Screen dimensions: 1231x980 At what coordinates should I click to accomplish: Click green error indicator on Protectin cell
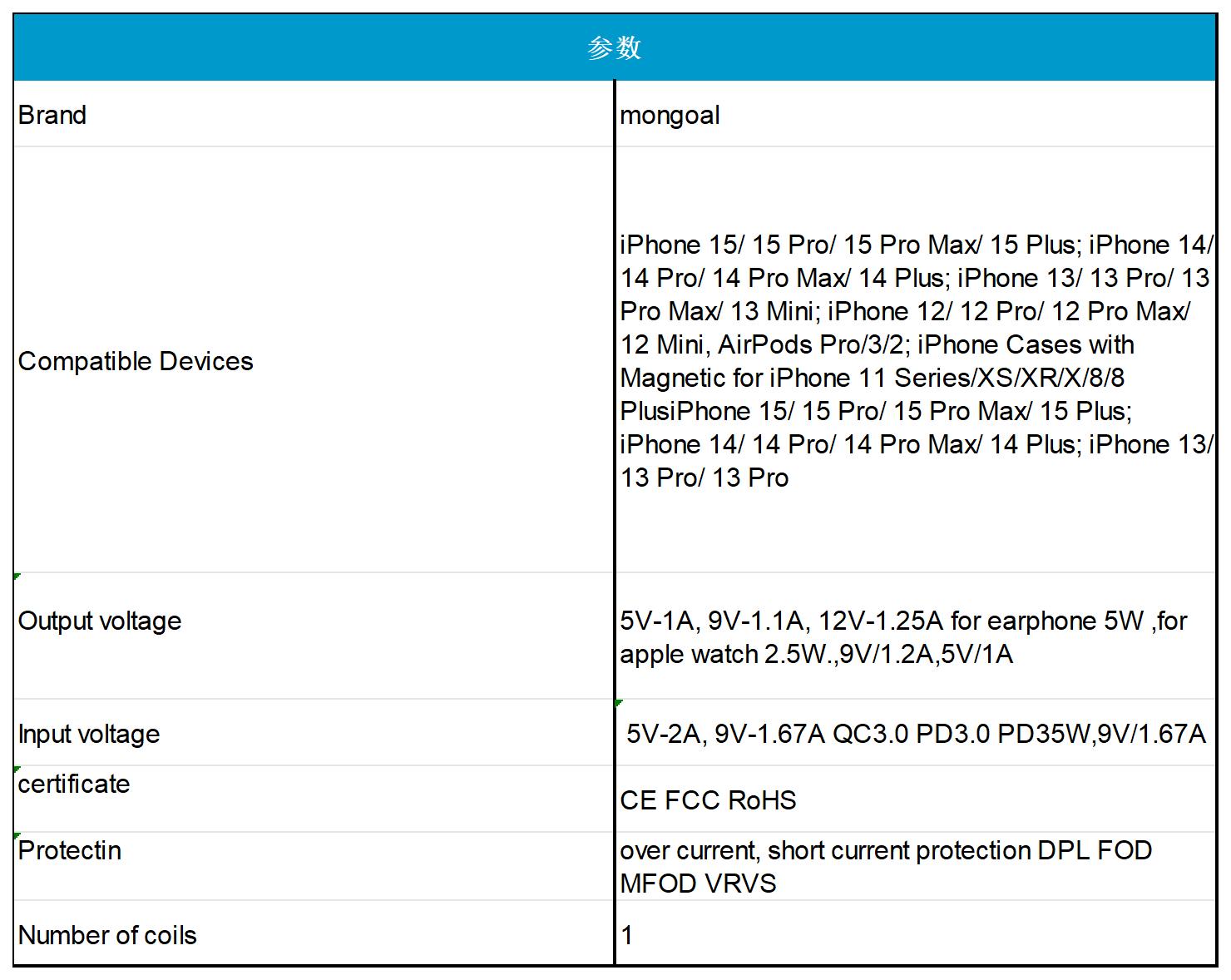pos(17,835)
